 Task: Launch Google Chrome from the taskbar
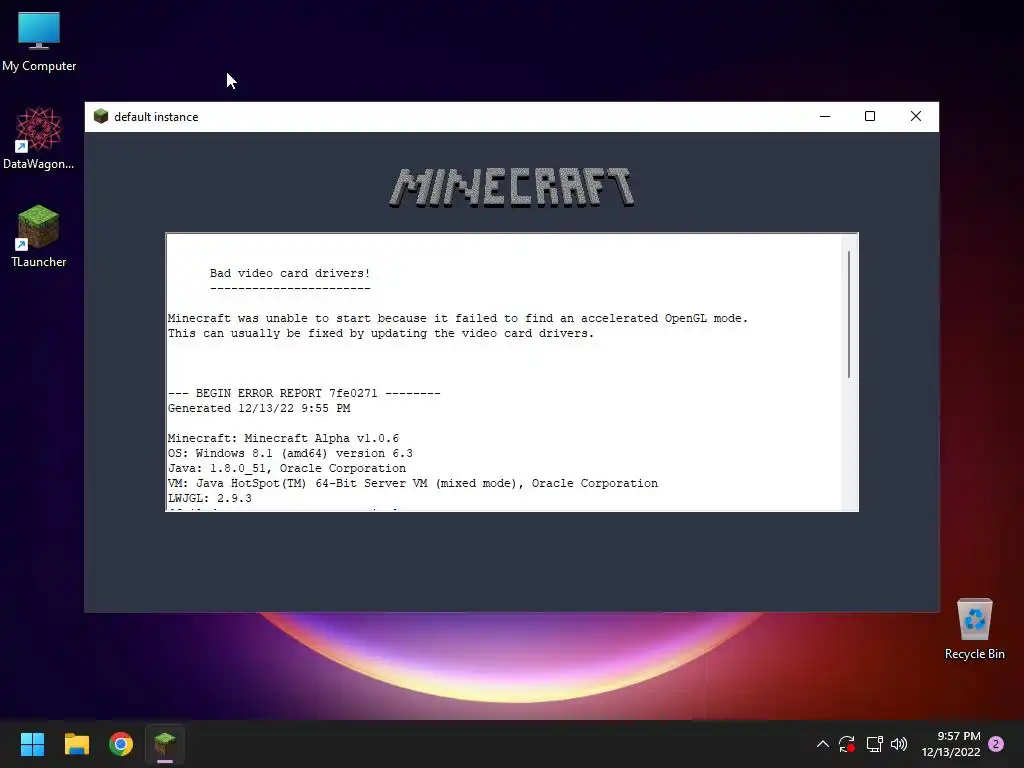tap(121, 744)
